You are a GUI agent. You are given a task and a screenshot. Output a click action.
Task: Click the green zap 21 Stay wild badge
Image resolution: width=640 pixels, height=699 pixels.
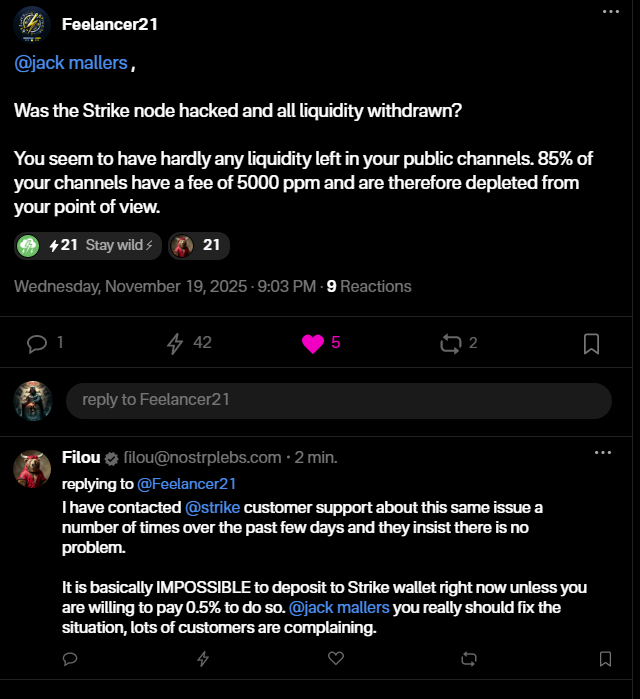[87, 246]
